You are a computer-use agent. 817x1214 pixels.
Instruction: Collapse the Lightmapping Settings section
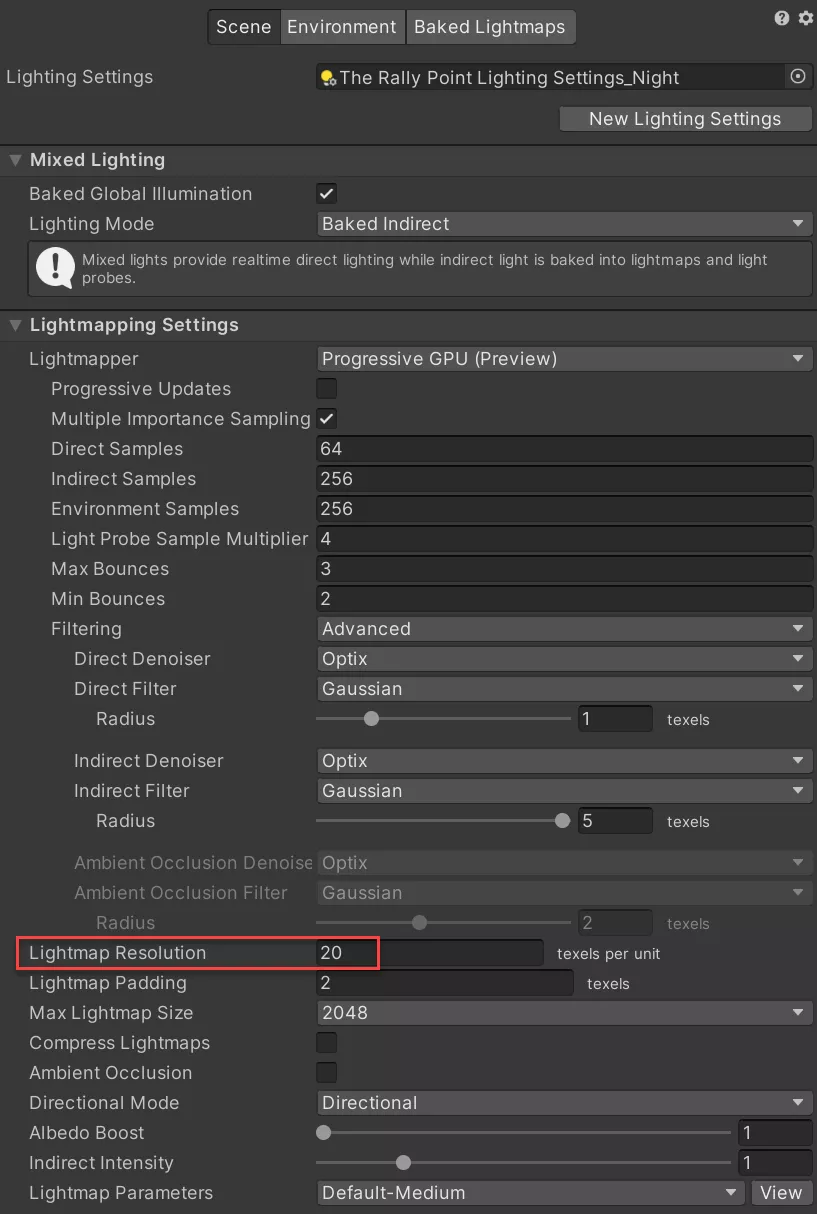coord(16,325)
